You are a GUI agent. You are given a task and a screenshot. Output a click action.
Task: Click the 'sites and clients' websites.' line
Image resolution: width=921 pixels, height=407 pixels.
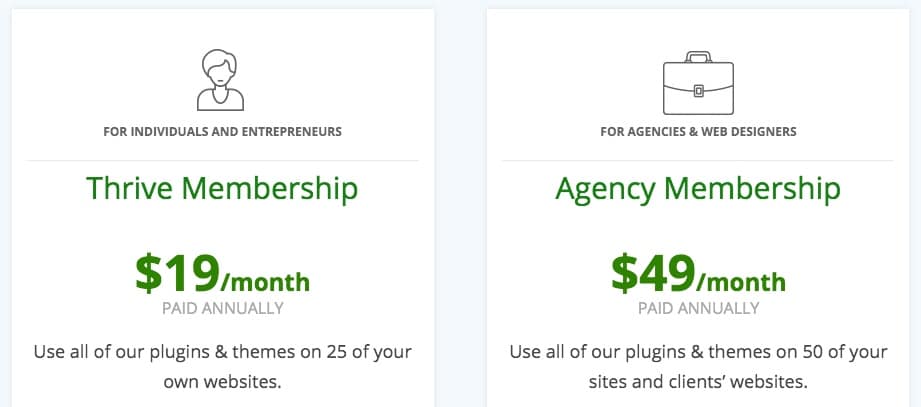[x=698, y=381]
